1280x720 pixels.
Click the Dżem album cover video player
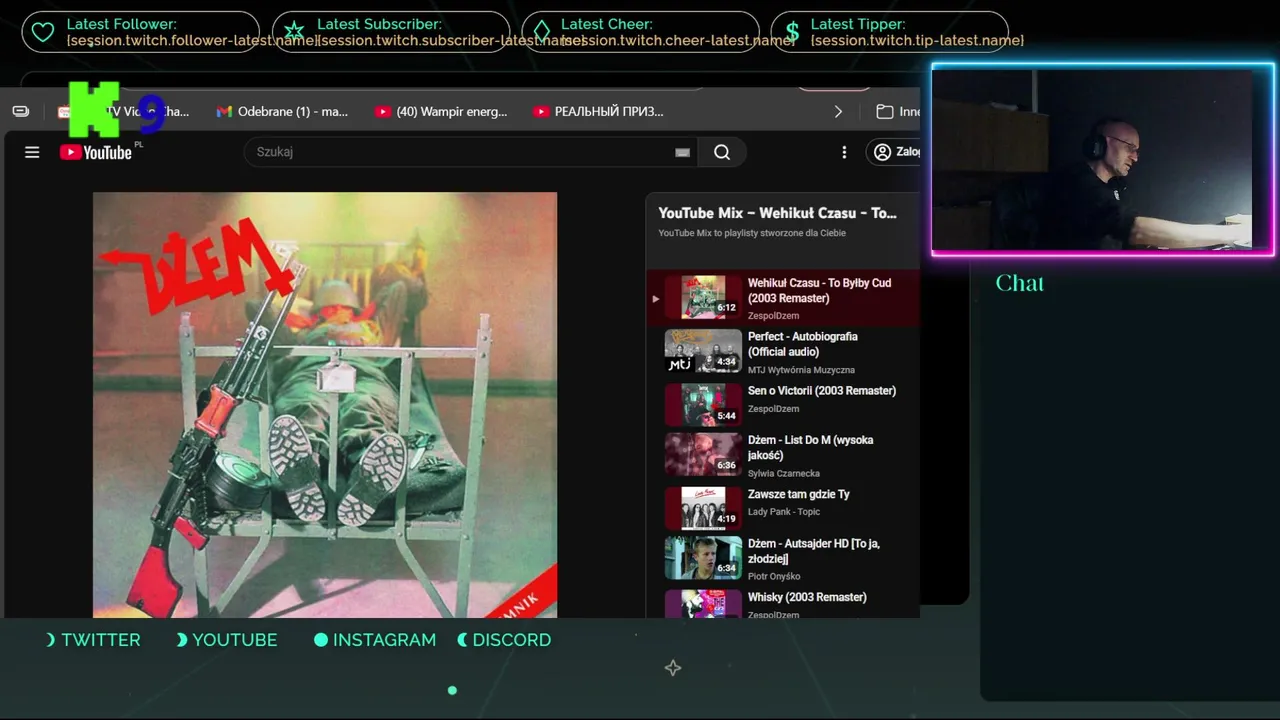point(325,405)
